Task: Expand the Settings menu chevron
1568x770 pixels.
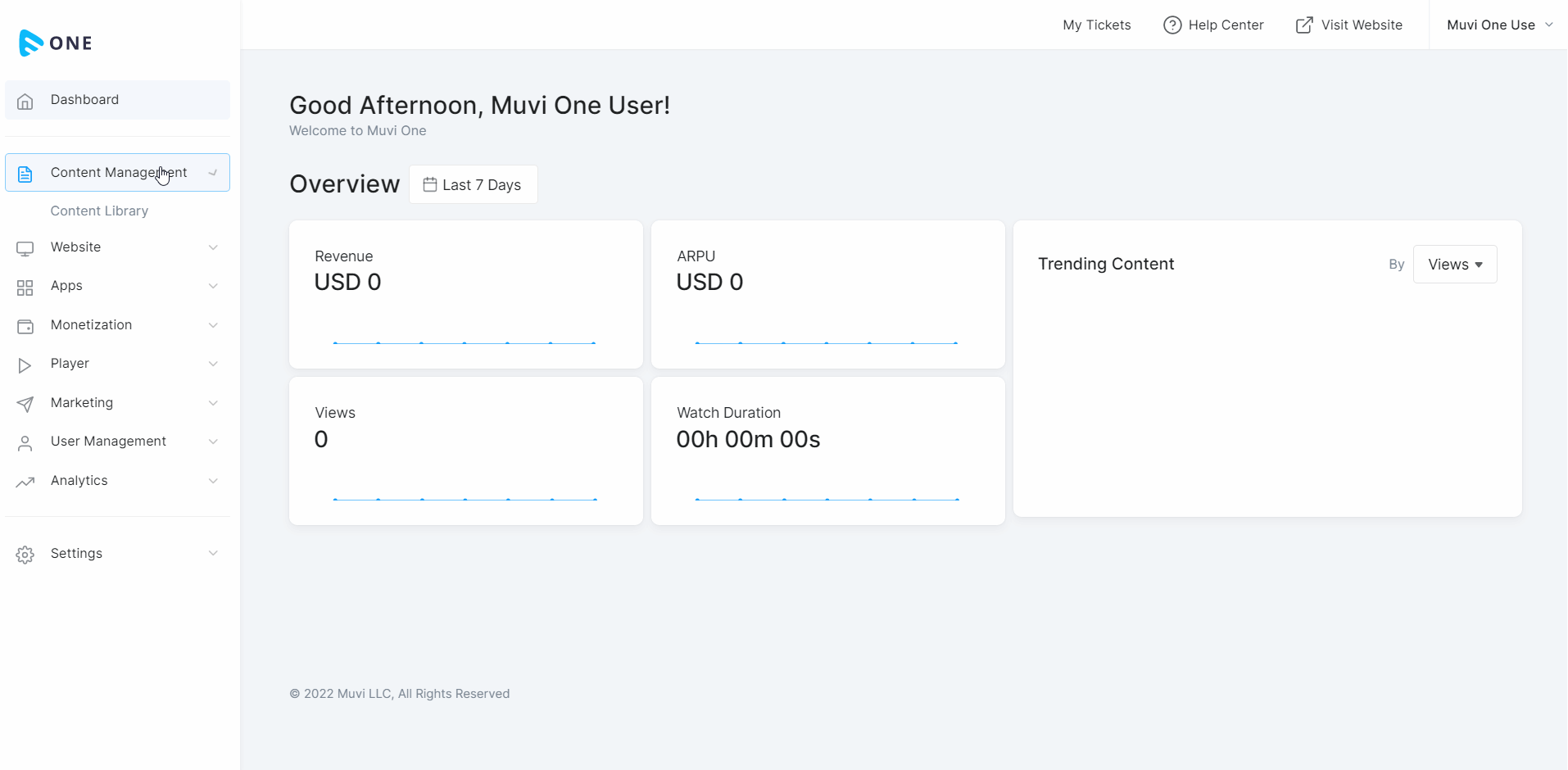Action: (213, 553)
